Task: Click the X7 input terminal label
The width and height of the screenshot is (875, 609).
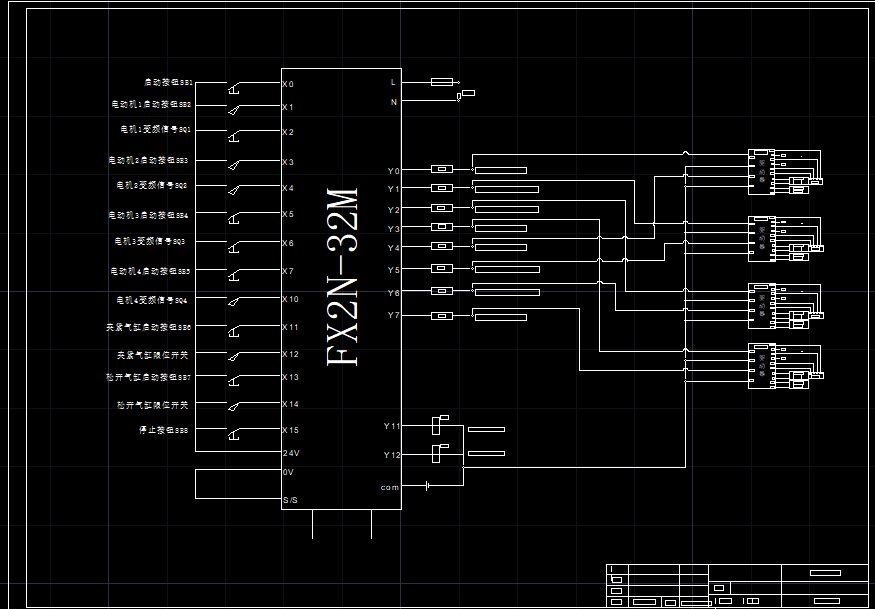Action: 288,271
